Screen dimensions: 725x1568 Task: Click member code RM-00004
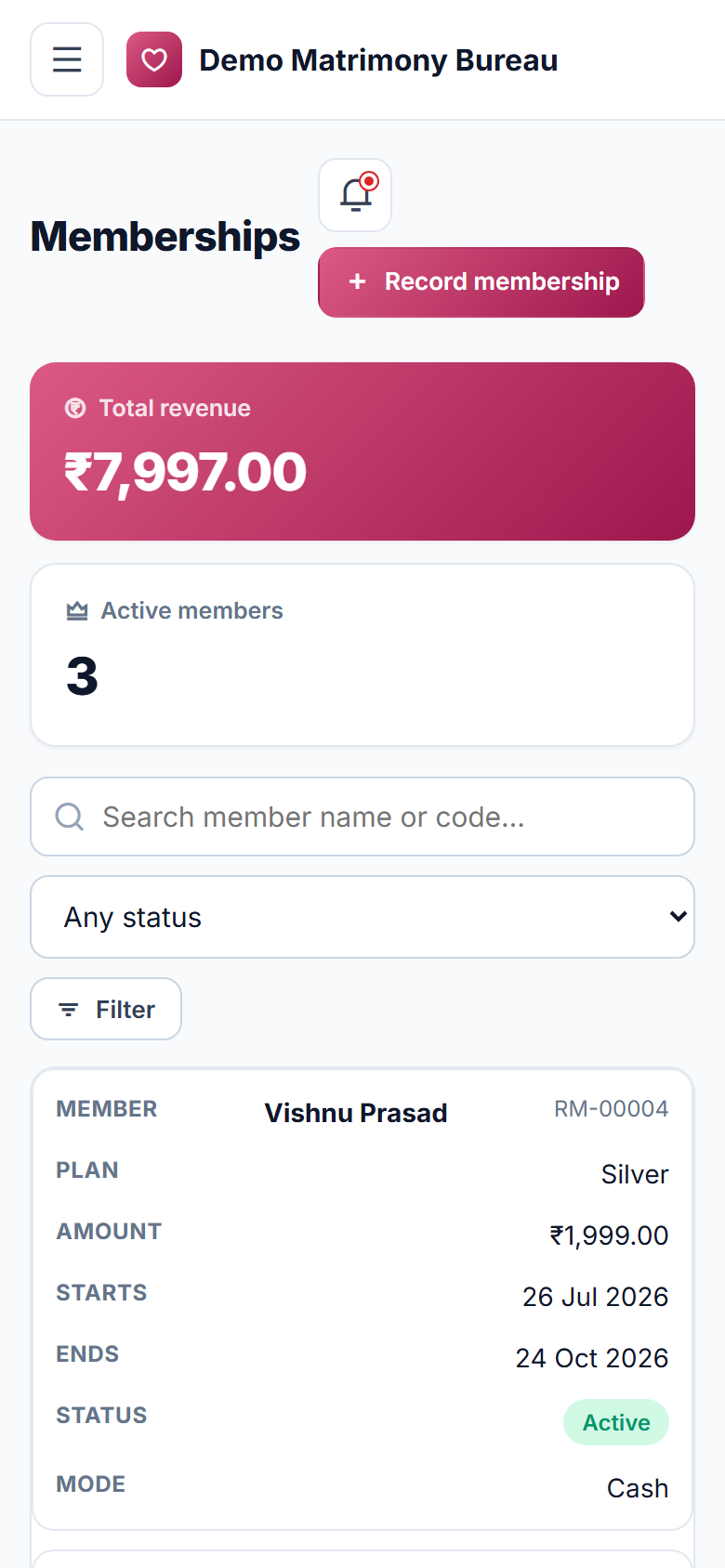coord(612,1109)
